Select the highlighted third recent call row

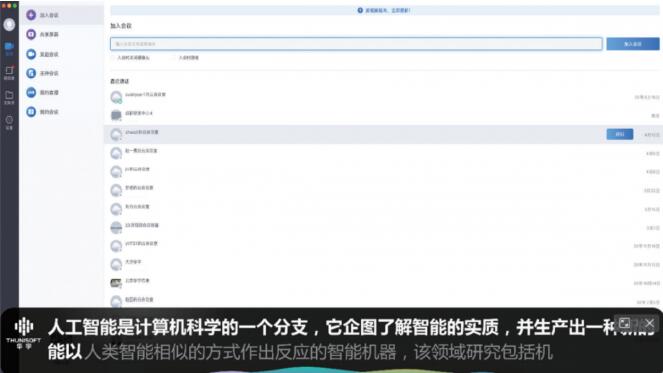[384, 134]
